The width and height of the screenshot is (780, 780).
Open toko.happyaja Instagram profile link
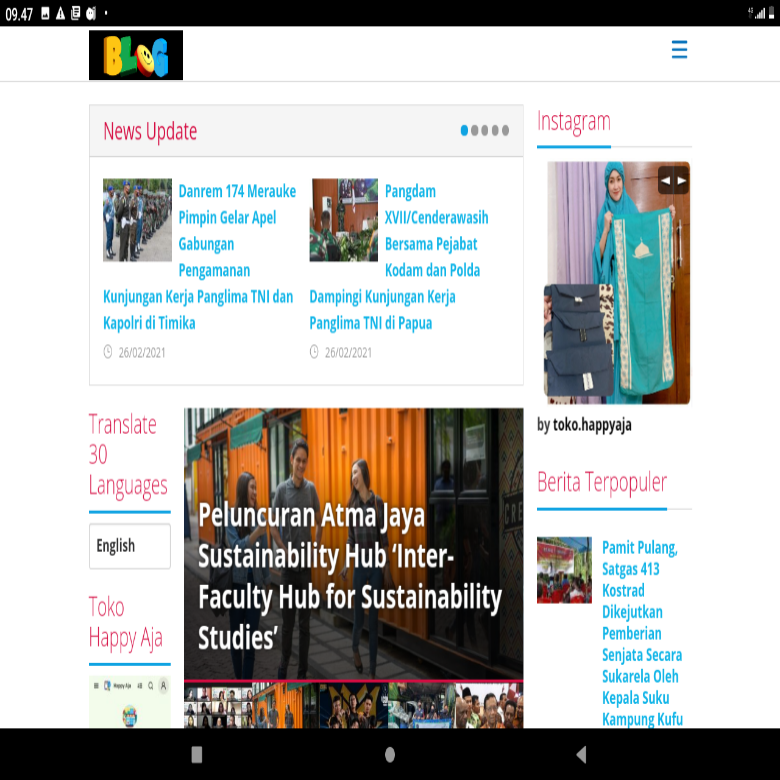click(x=592, y=425)
